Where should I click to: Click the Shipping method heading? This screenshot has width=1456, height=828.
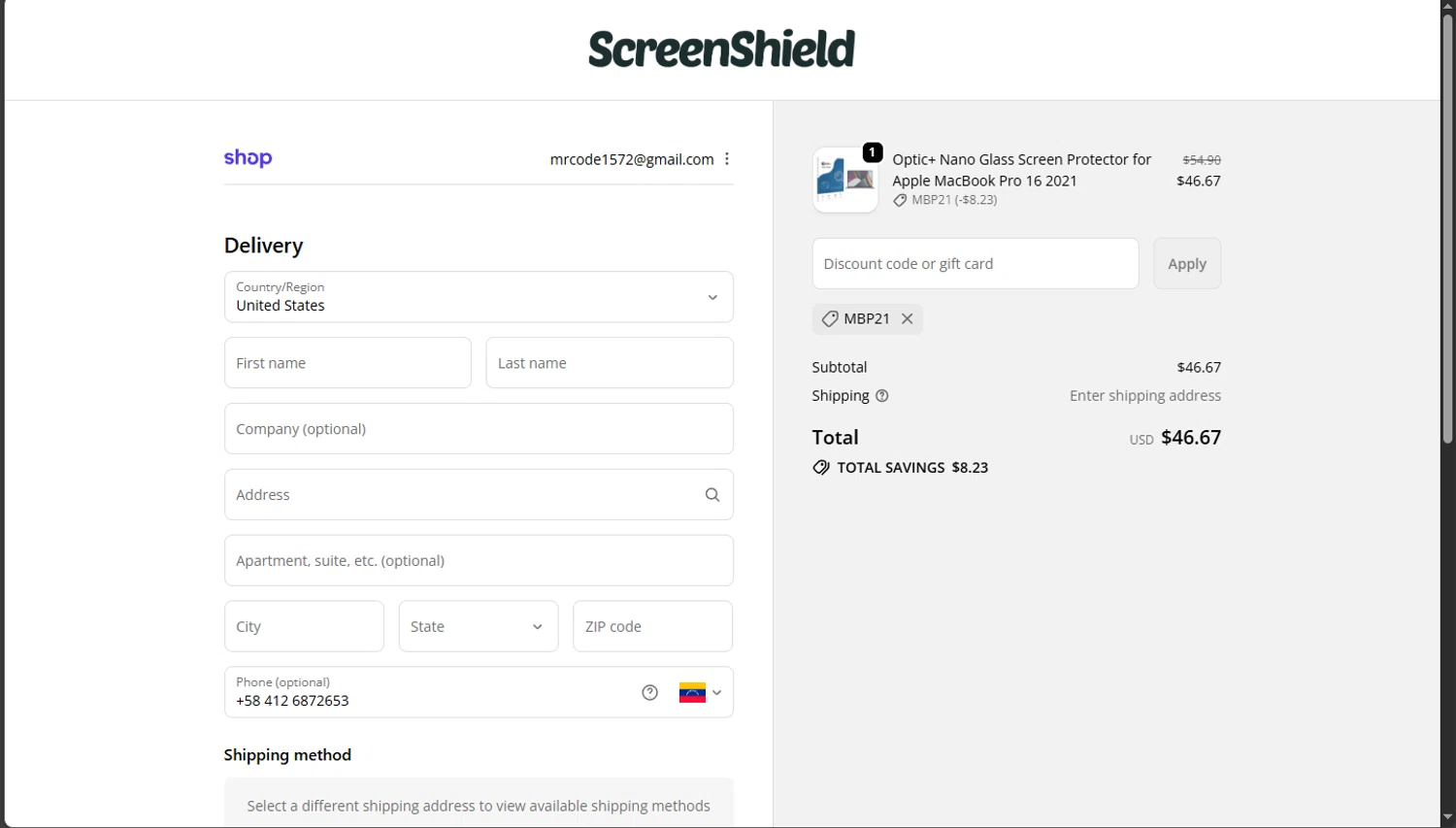pyautogui.click(x=287, y=755)
